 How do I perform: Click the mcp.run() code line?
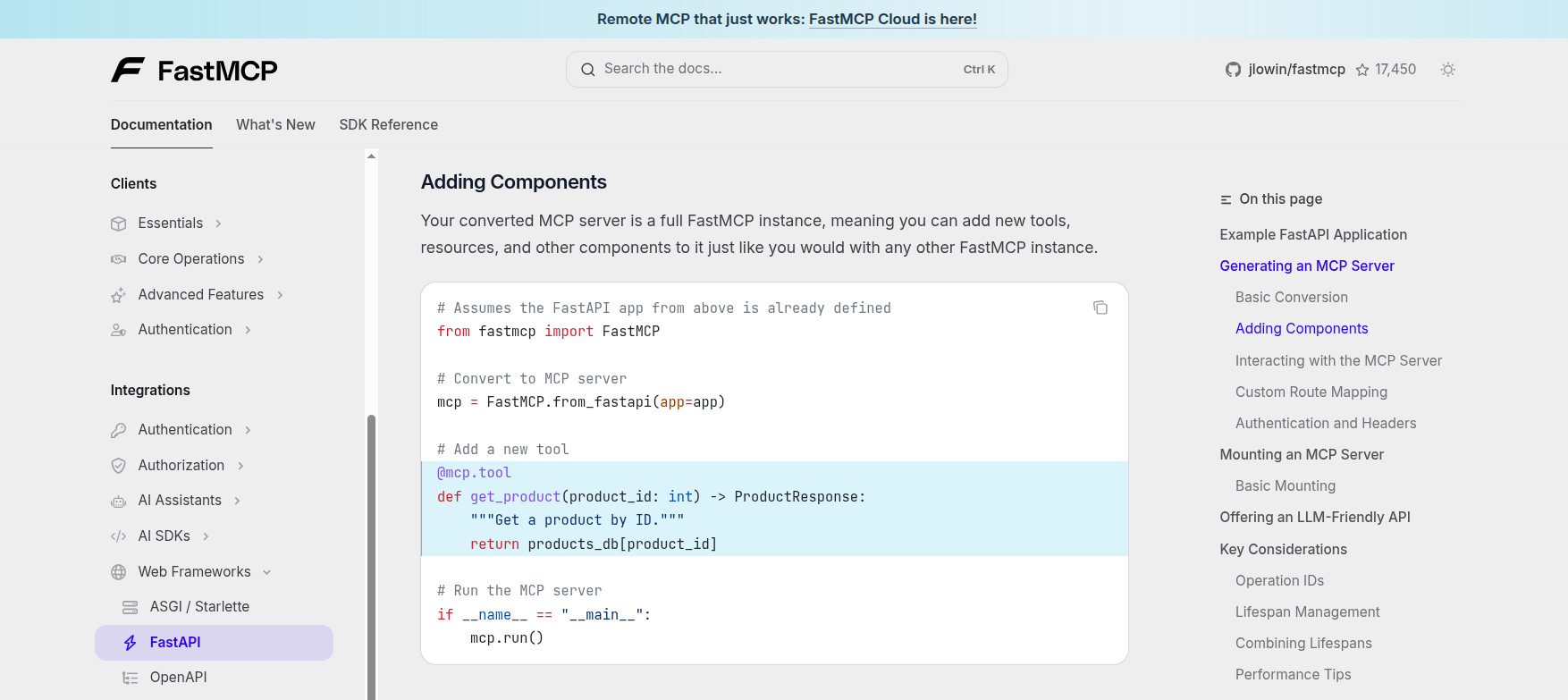click(x=507, y=638)
